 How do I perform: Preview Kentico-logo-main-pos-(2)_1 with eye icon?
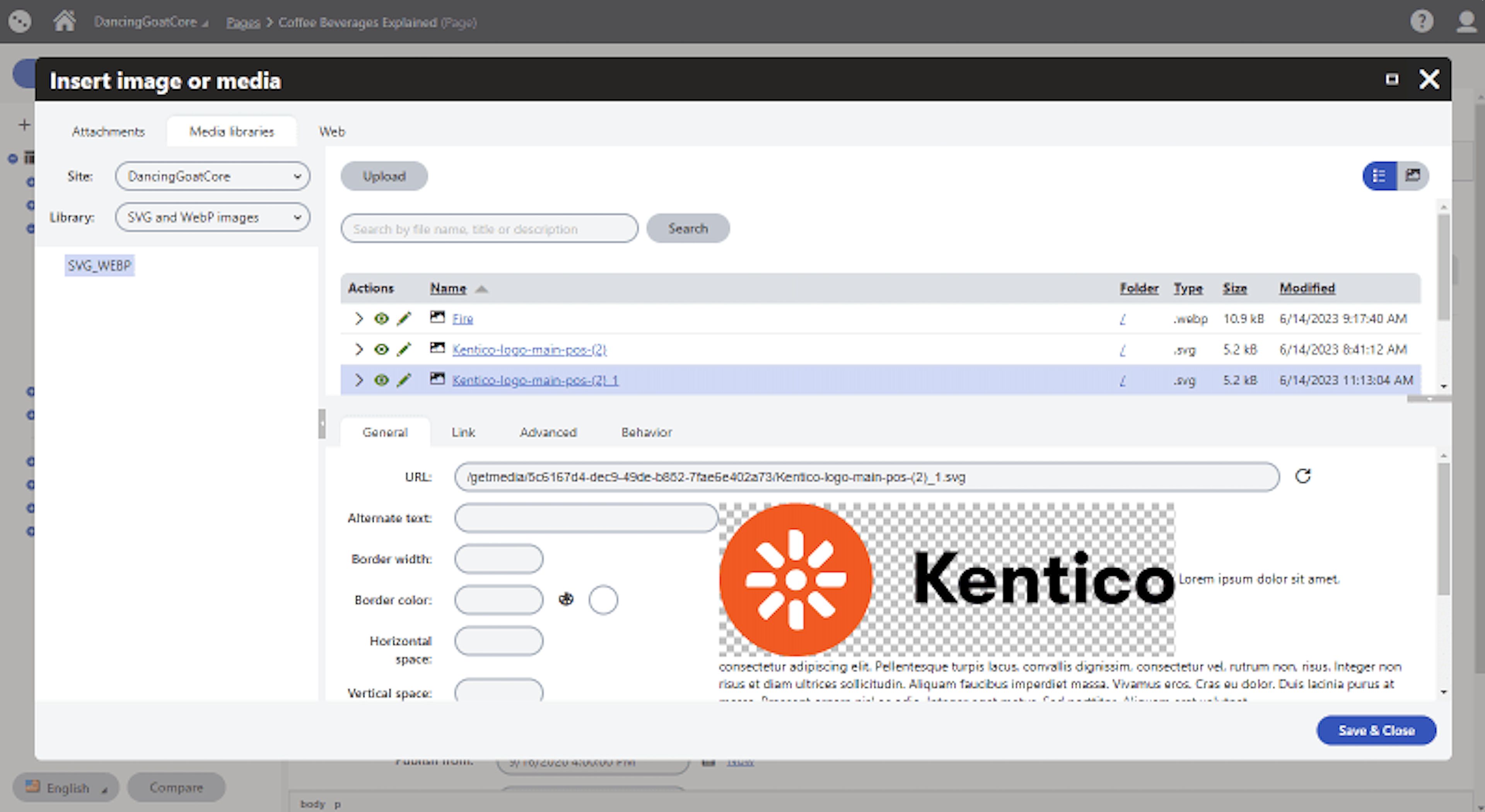pos(381,380)
